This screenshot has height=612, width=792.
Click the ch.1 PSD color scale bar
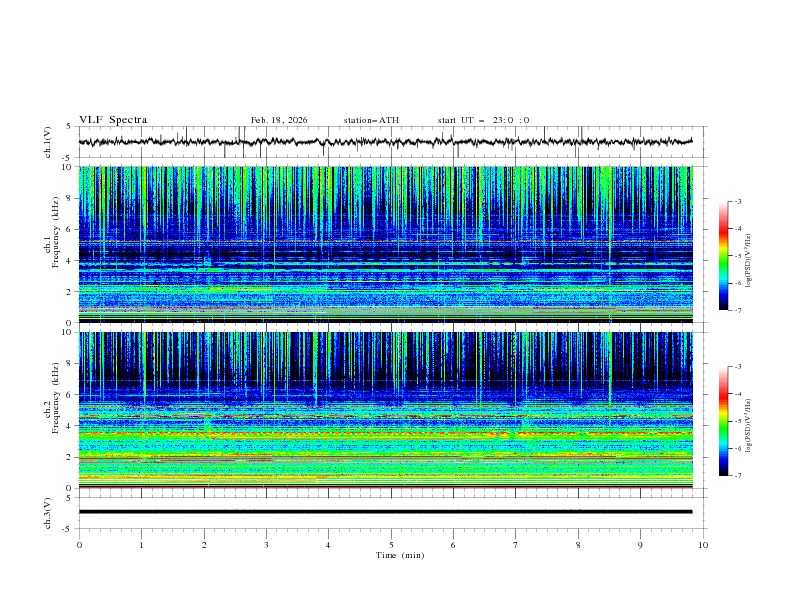coord(723,256)
